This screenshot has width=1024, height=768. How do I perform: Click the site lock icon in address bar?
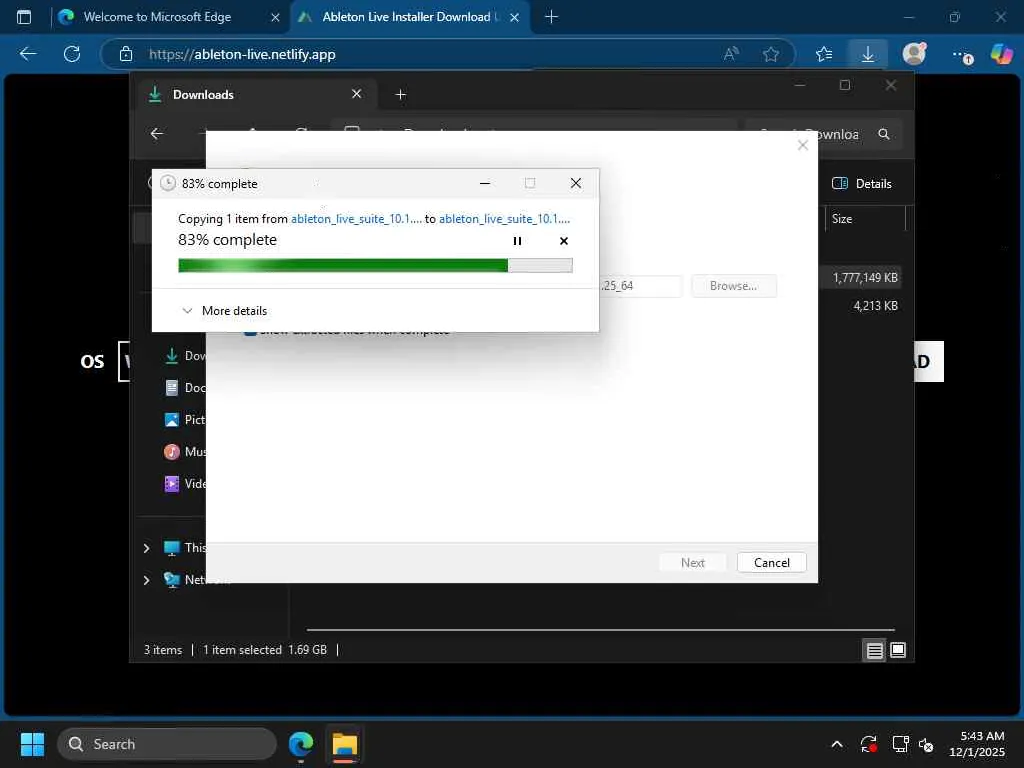click(125, 54)
